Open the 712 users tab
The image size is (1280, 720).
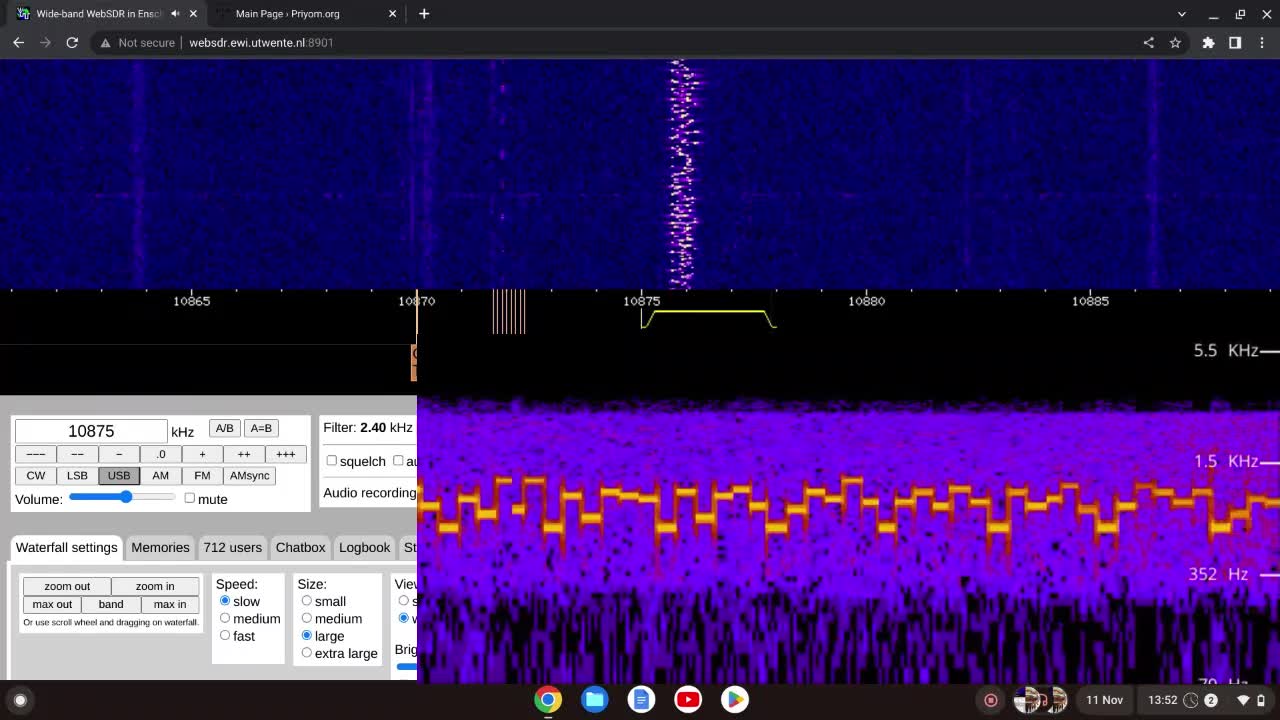(x=232, y=547)
